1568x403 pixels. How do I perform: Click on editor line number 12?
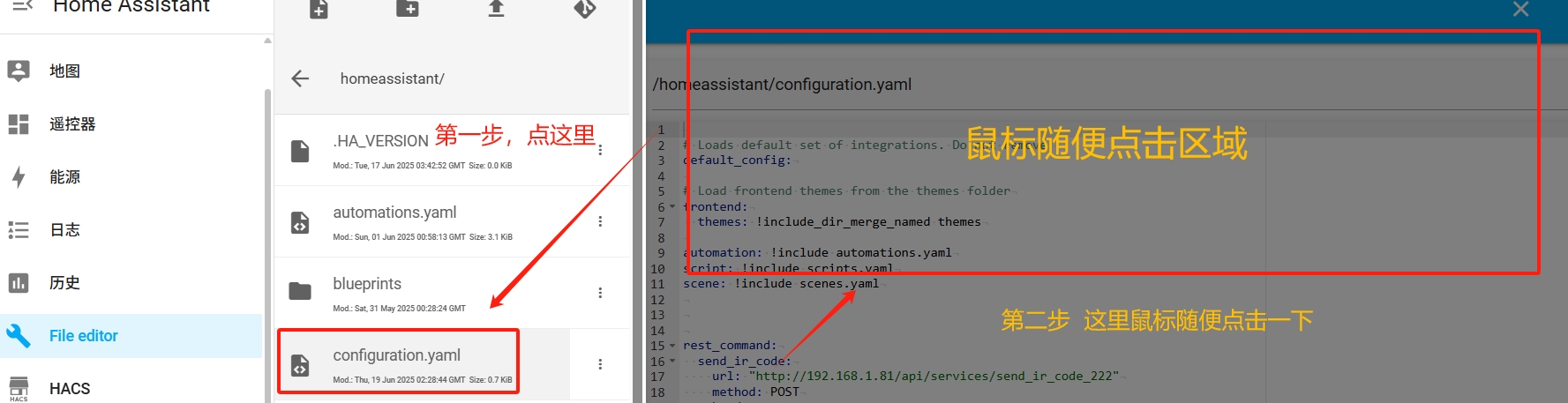pos(657,300)
